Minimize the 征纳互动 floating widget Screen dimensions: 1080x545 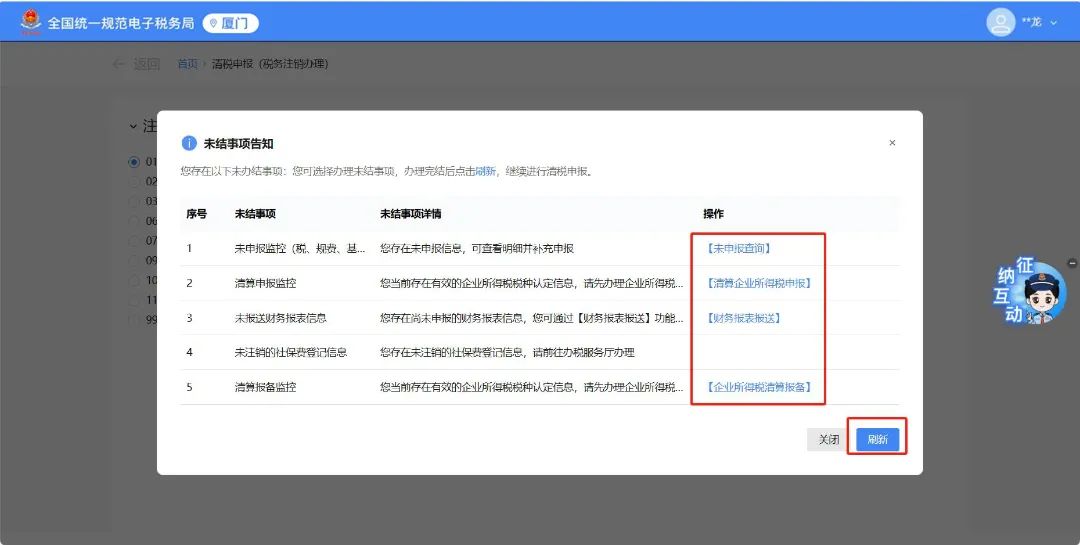1072,263
